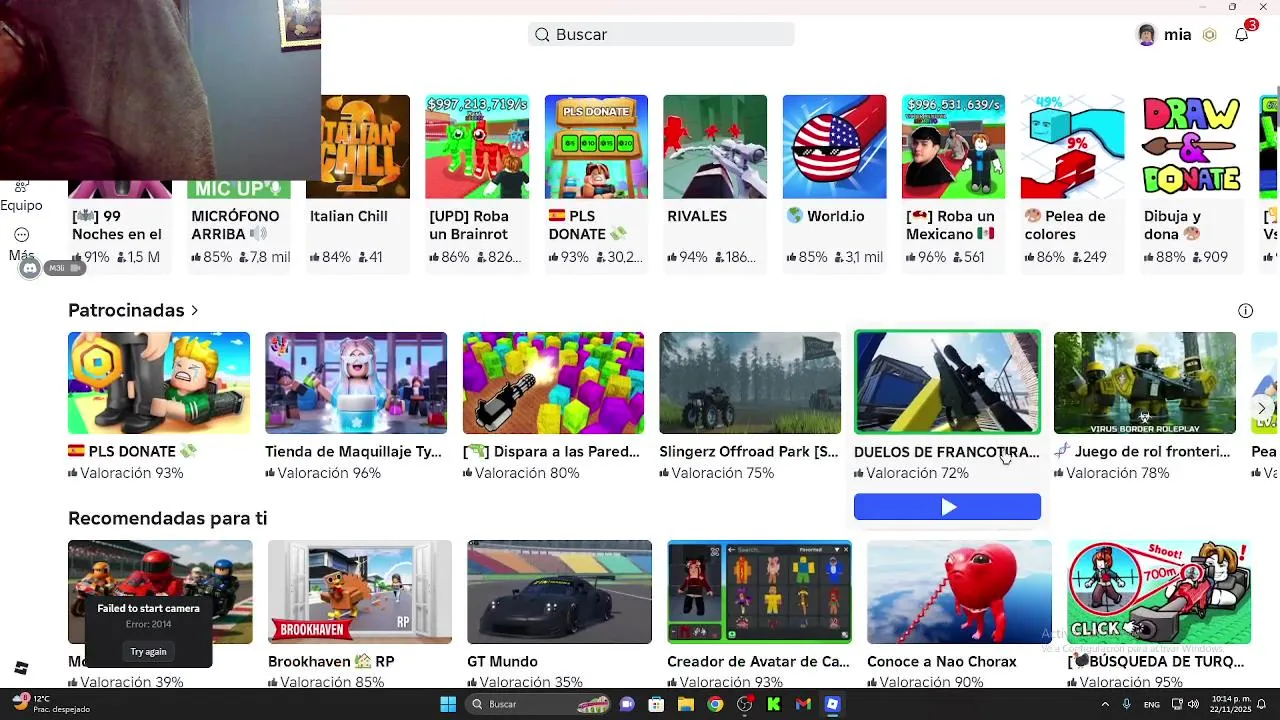This screenshot has width=1280, height=720.
Task: Open the notifications bell icon
Action: [x=1241, y=35]
